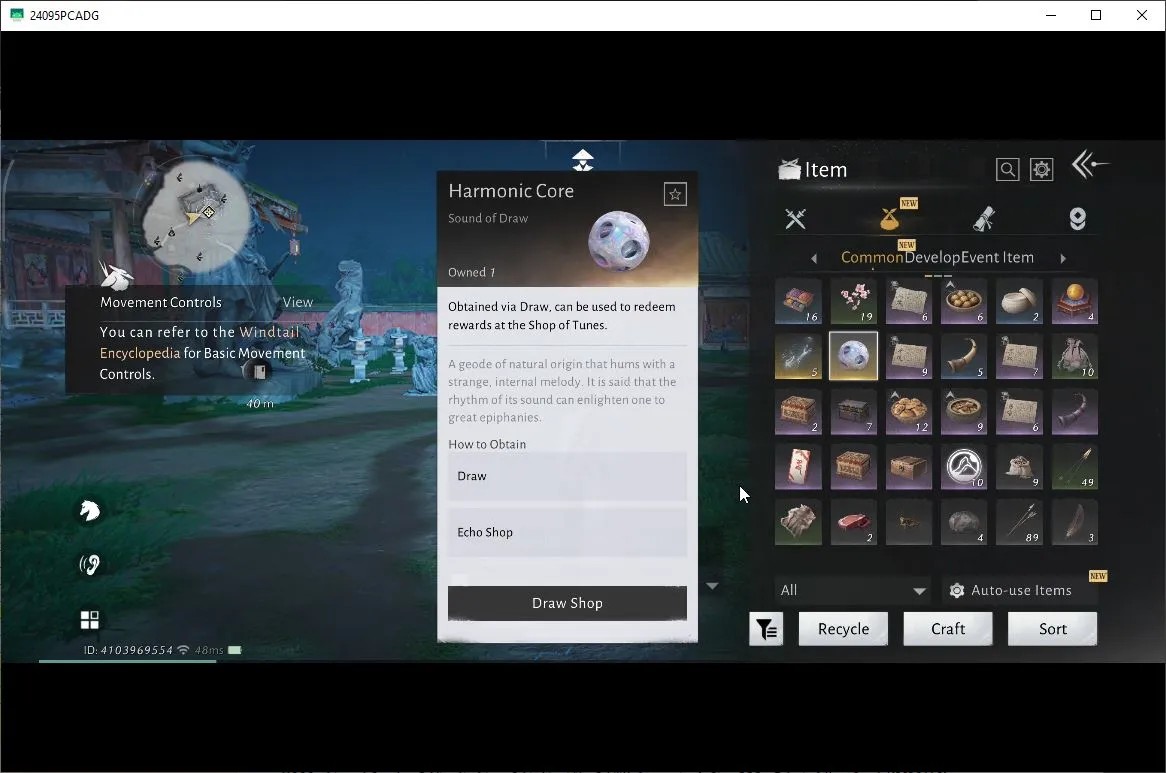Select the pink blossom branch item
1166x773 pixels.
point(853,301)
